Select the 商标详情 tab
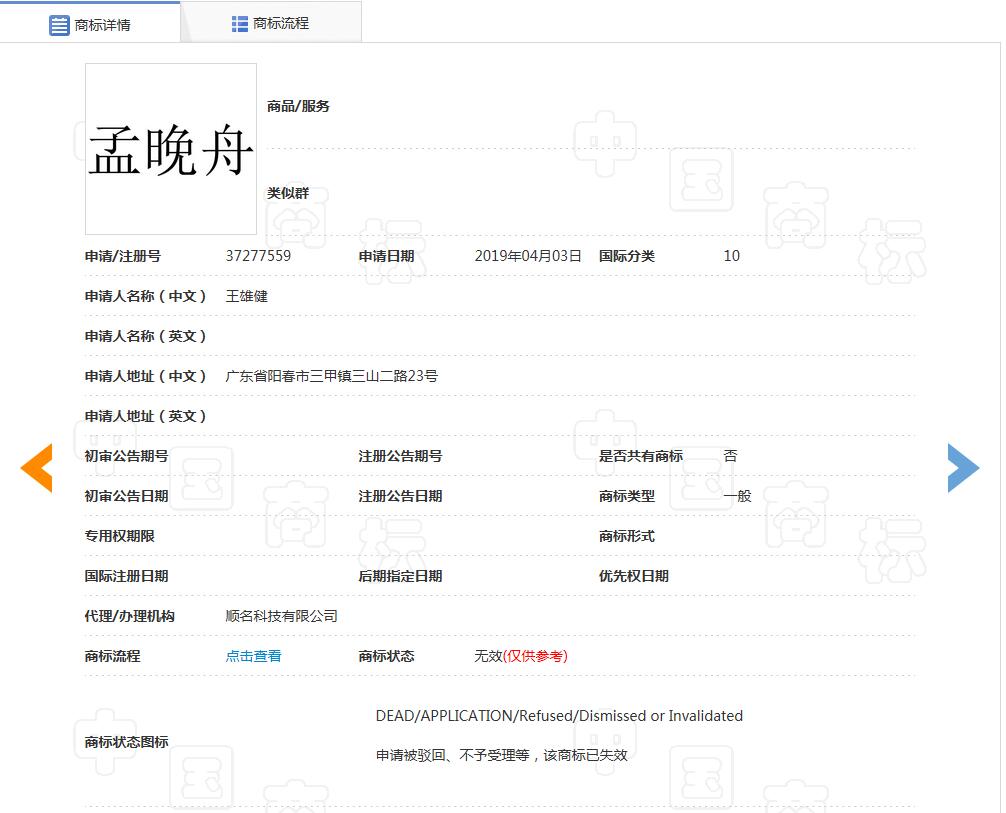Viewport: 1006px width, 813px height. click(x=102, y=25)
